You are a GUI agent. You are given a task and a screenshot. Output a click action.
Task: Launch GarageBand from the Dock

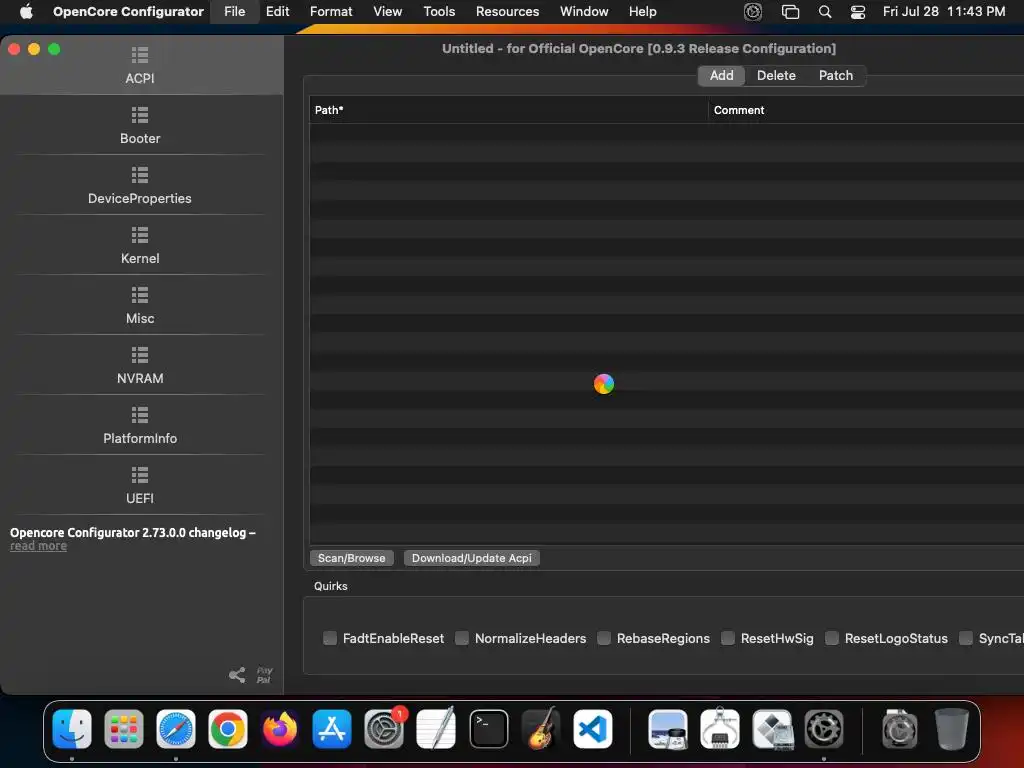click(x=541, y=729)
